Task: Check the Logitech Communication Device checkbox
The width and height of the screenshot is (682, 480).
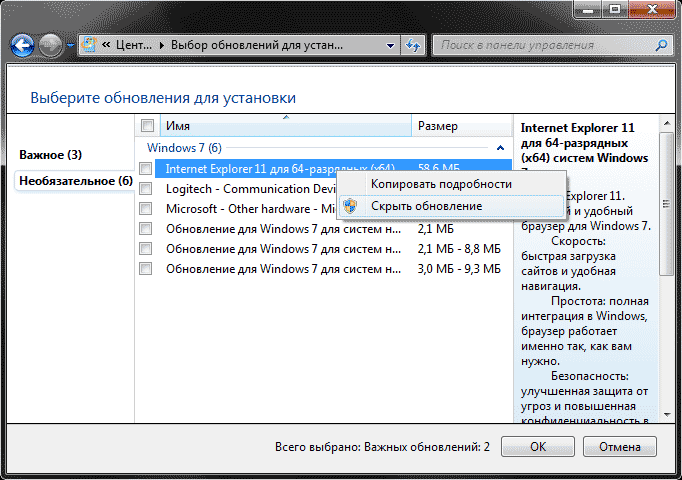Action: click(x=146, y=189)
